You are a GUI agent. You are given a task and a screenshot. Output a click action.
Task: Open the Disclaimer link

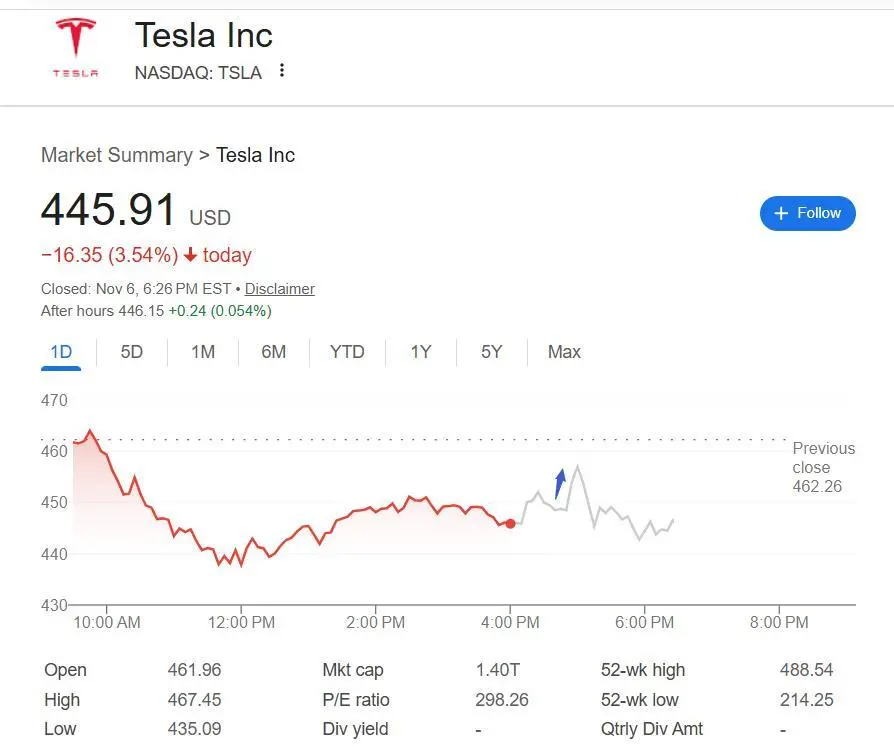pyautogui.click(x=280, y=289)
